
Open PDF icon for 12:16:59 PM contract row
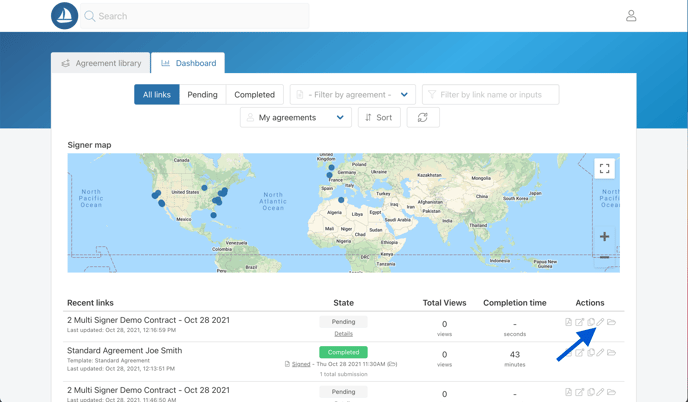(x=568, y=322)
